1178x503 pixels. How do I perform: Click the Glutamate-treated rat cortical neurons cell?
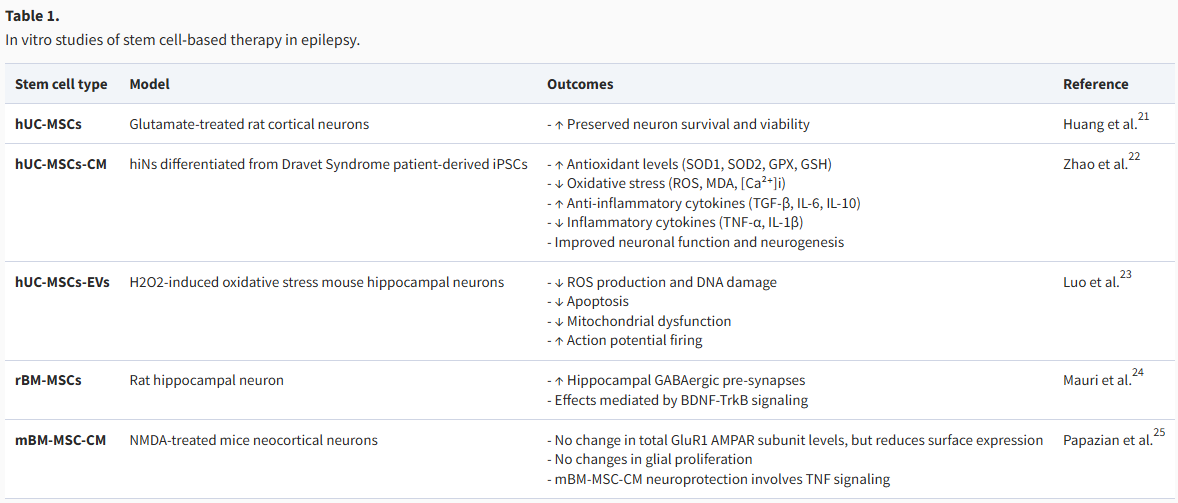click(x=249, y=125)
